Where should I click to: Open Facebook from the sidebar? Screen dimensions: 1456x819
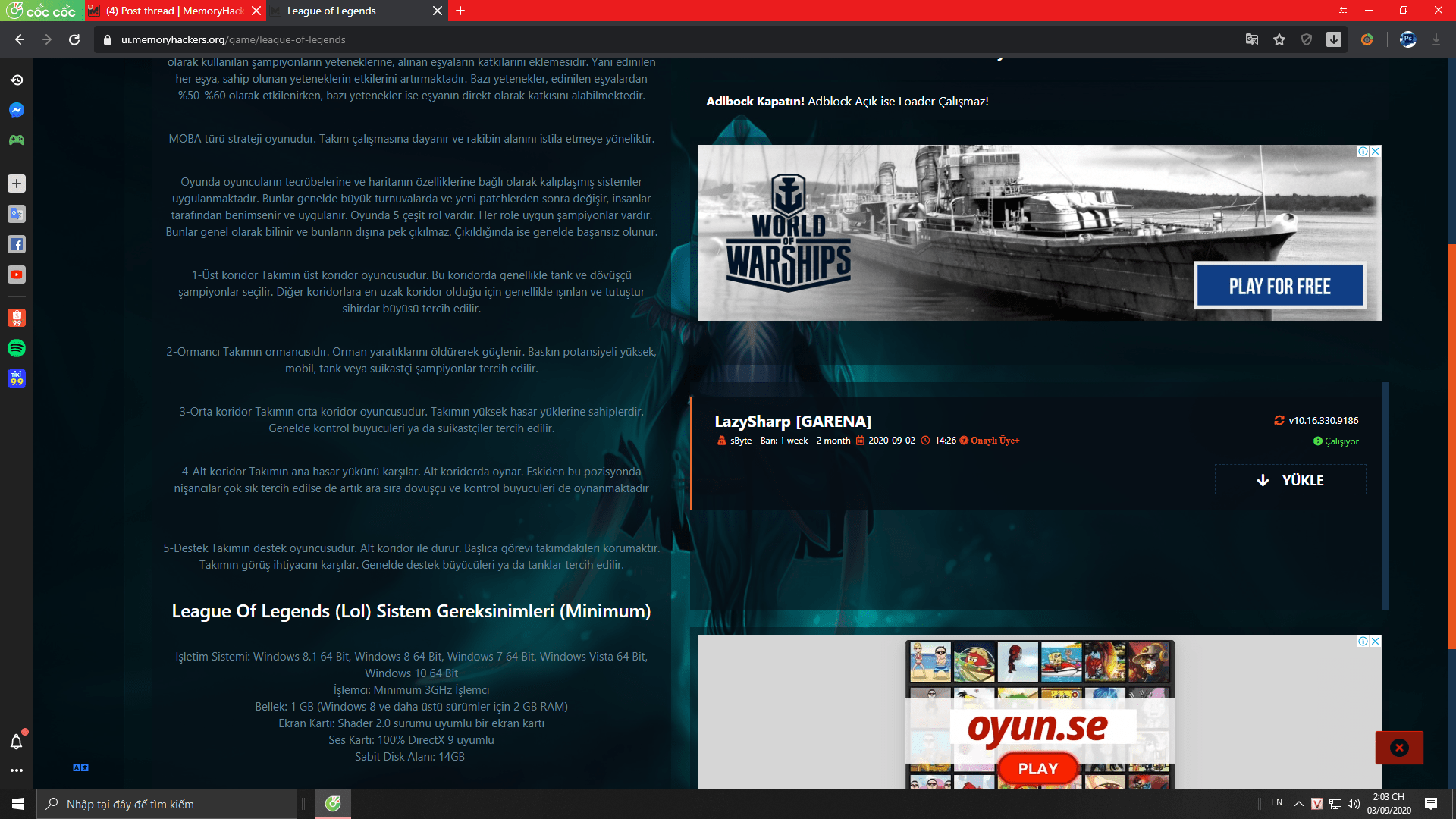coord(17,244)
